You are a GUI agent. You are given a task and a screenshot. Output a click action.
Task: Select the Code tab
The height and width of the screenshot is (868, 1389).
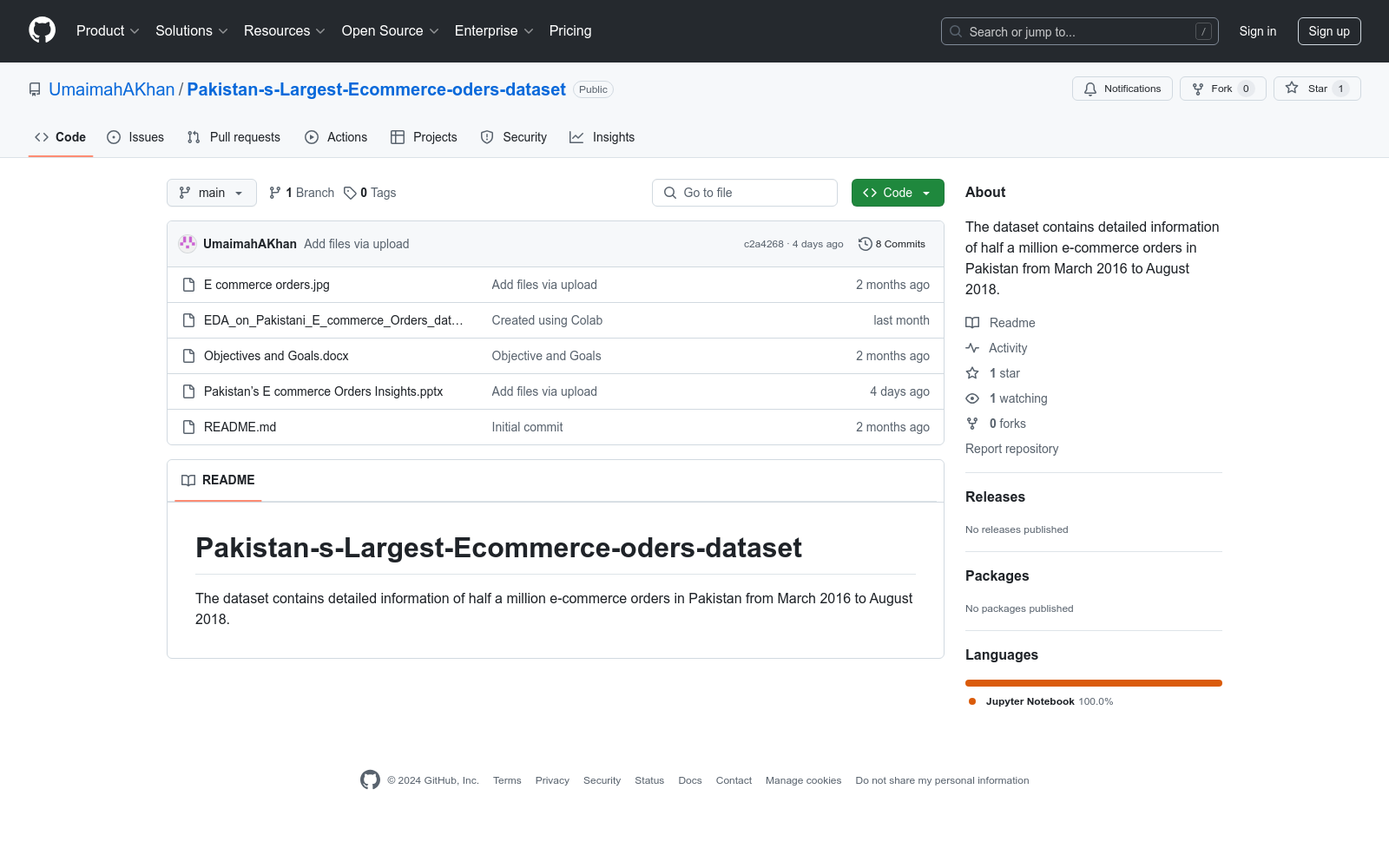pos(61,137)
